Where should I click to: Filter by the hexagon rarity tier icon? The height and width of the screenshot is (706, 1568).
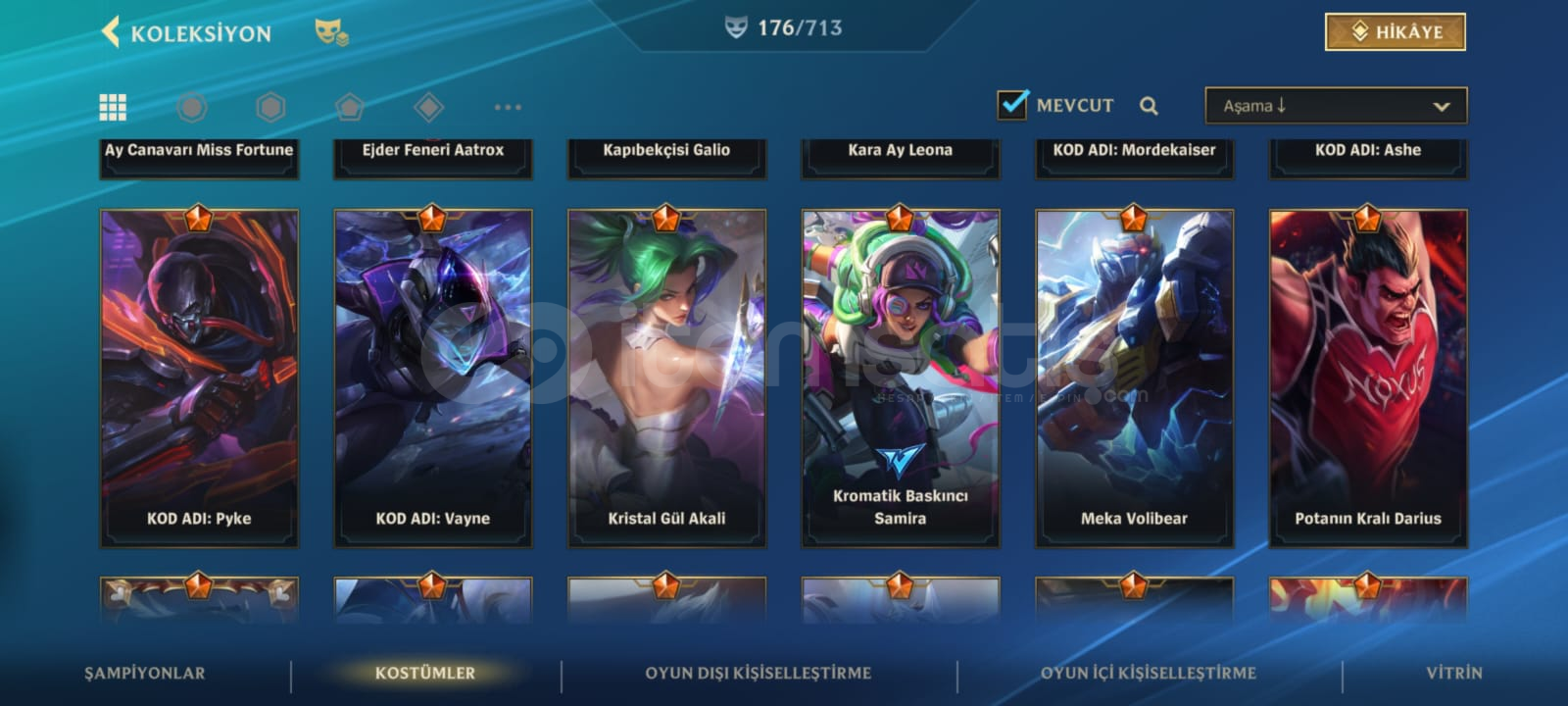click(270, 107)
